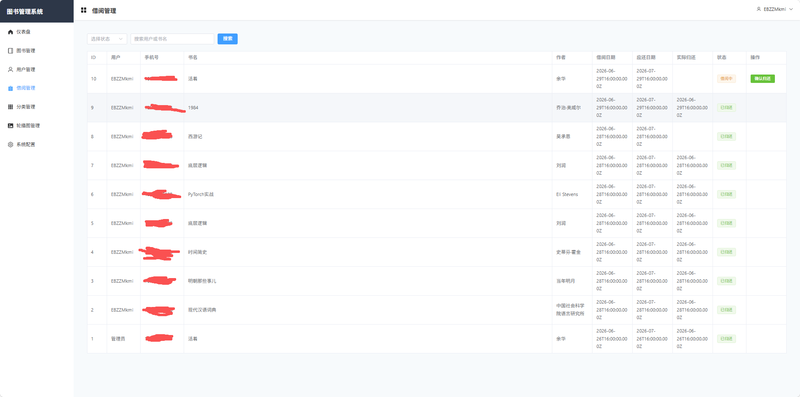Click the green 确认归还 button
This screenshot has width=800, height=397.
click(x=762, y=79)
